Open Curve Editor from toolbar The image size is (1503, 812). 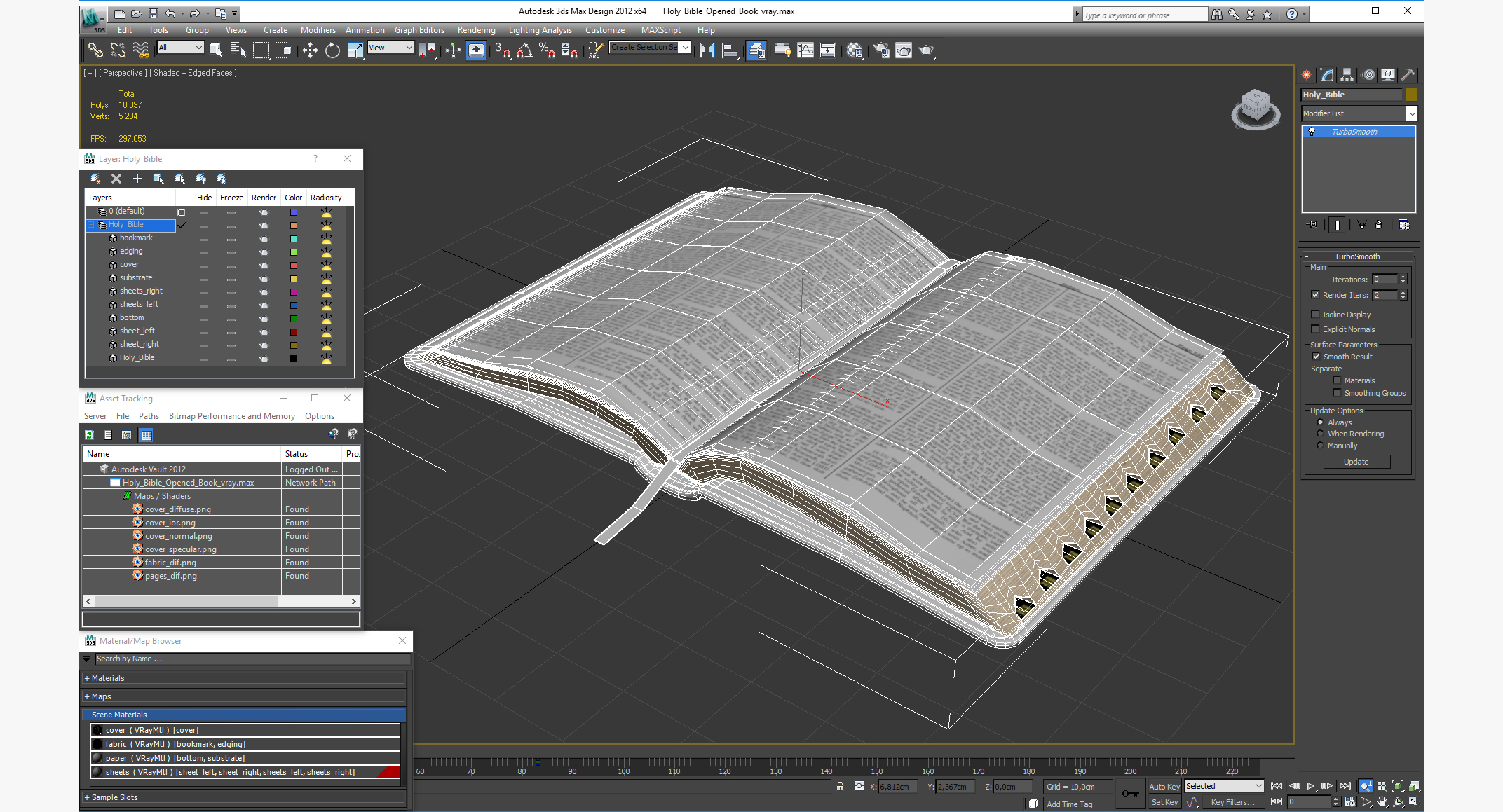coord(805,50)
